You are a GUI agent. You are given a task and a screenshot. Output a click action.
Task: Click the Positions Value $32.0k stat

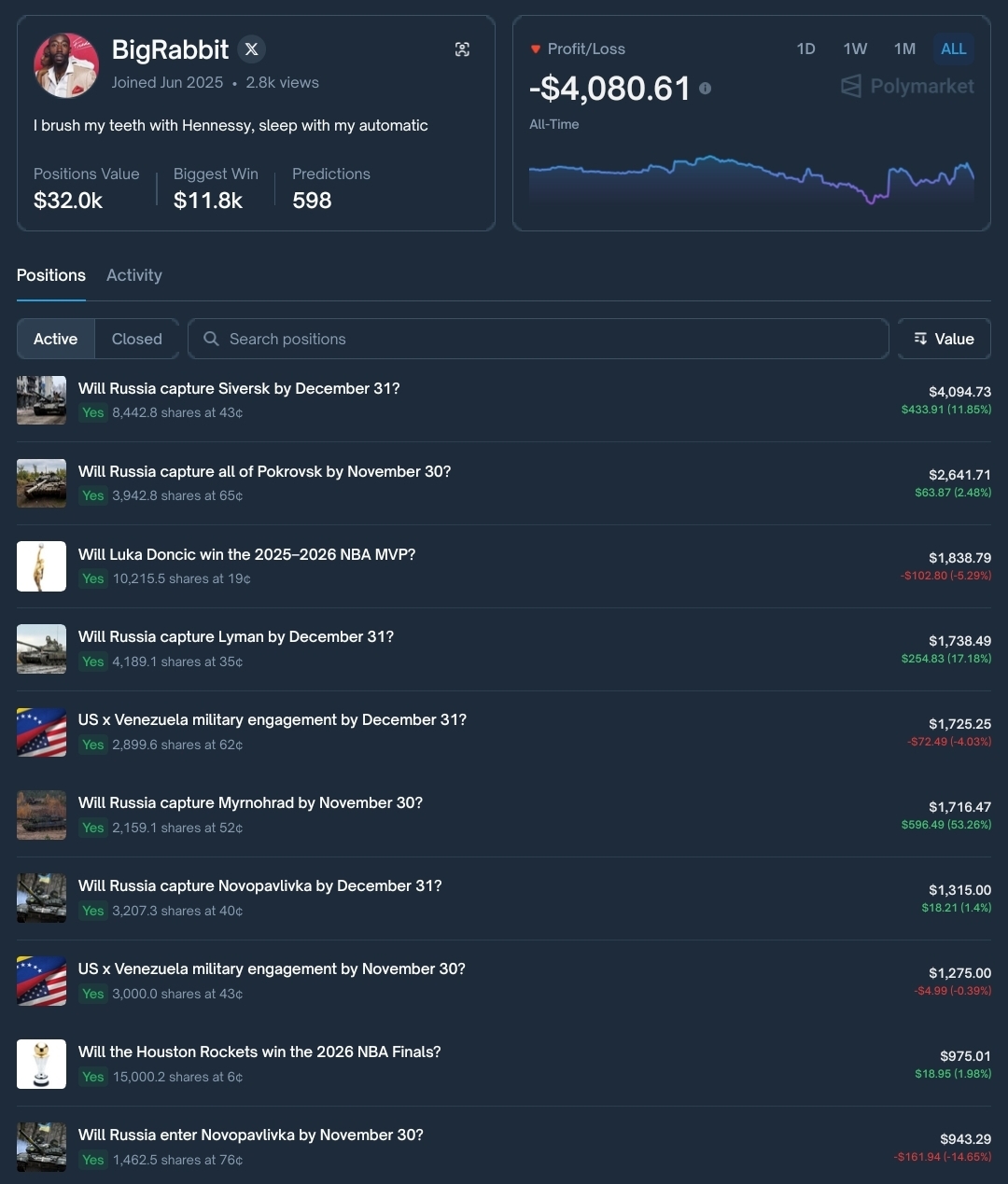(87, 188)
